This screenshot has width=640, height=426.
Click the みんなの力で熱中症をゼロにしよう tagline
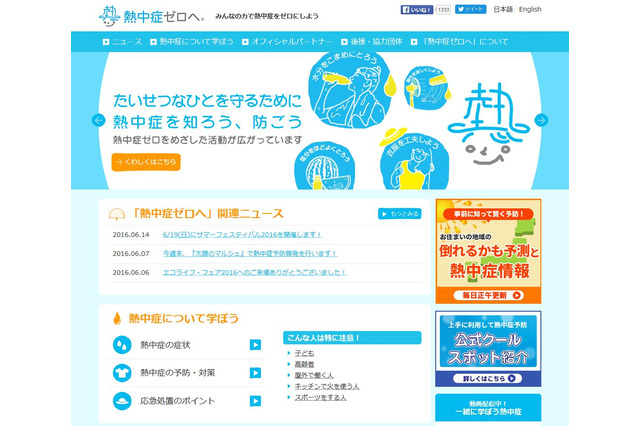click(x=267, y=16)
